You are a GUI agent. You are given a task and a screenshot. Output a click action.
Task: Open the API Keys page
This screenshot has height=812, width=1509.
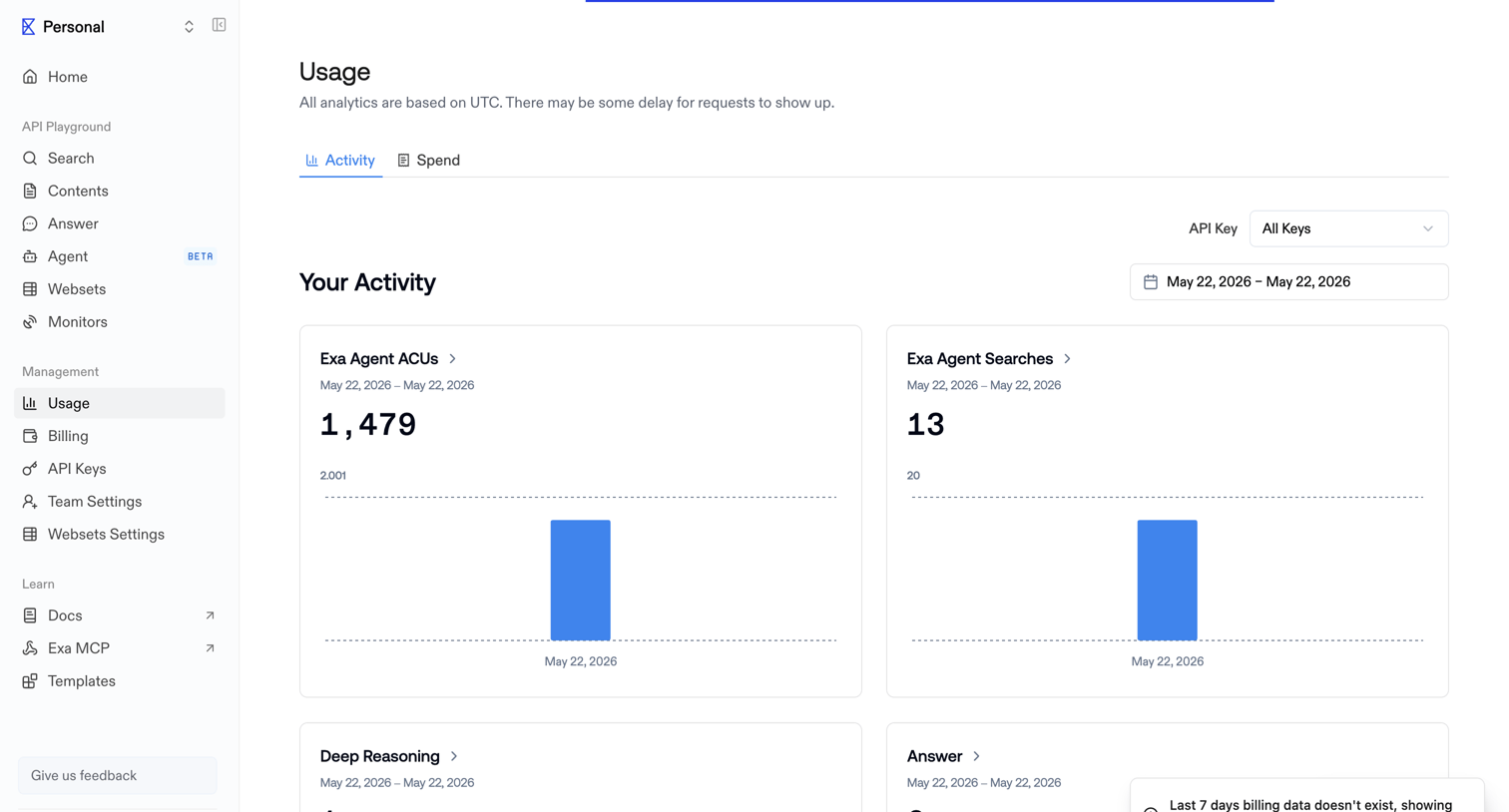(120, 469)
